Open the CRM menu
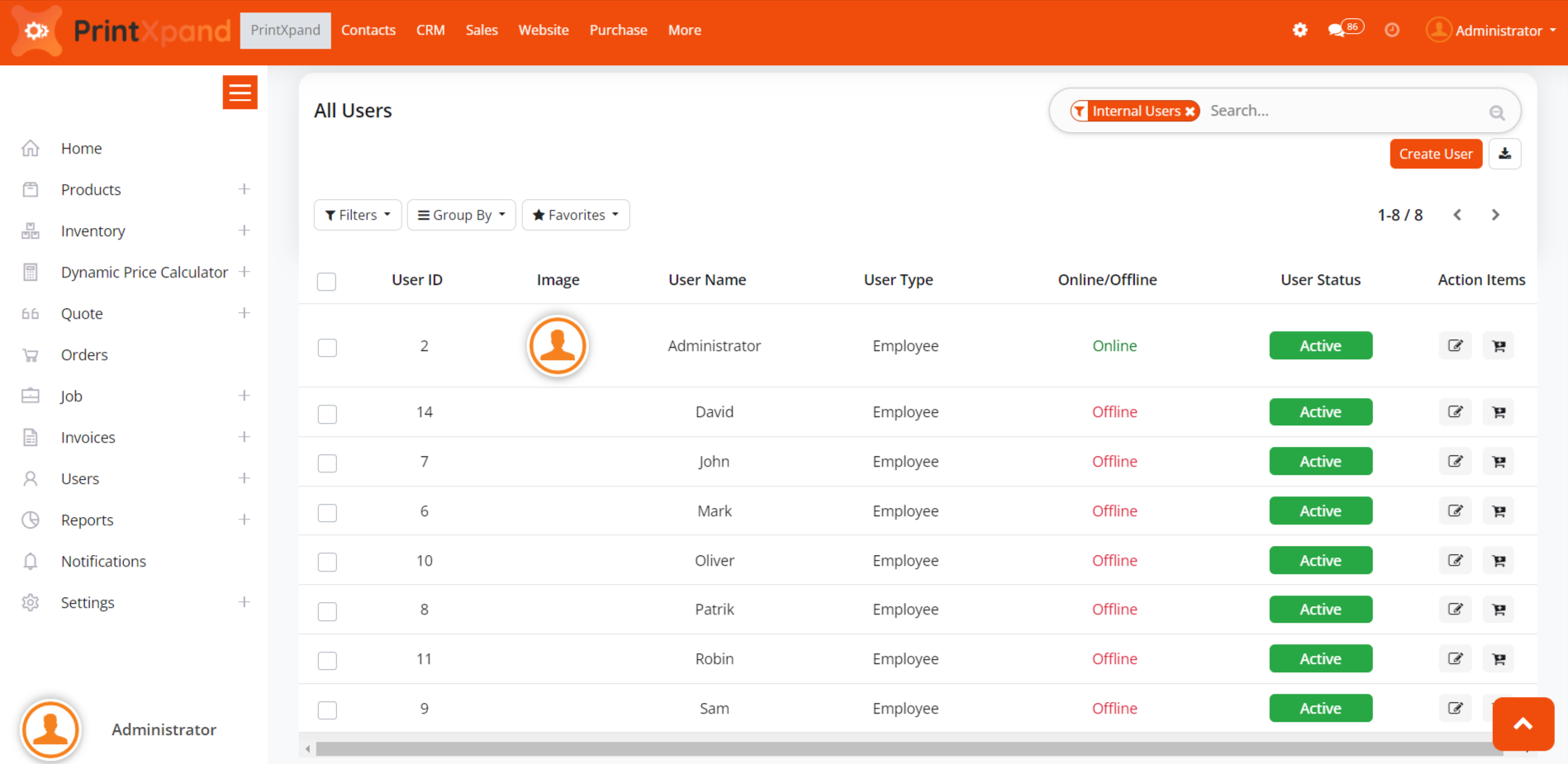 pyautogui.click(x=430, y=31)
